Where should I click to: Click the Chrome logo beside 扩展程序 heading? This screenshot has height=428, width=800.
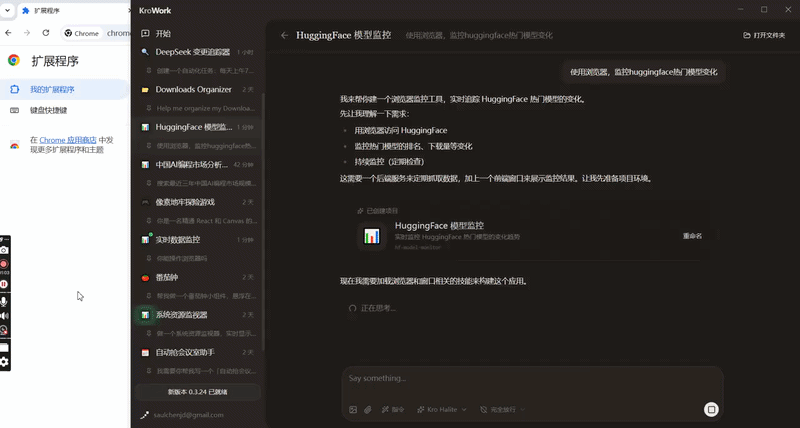(14, 60)
